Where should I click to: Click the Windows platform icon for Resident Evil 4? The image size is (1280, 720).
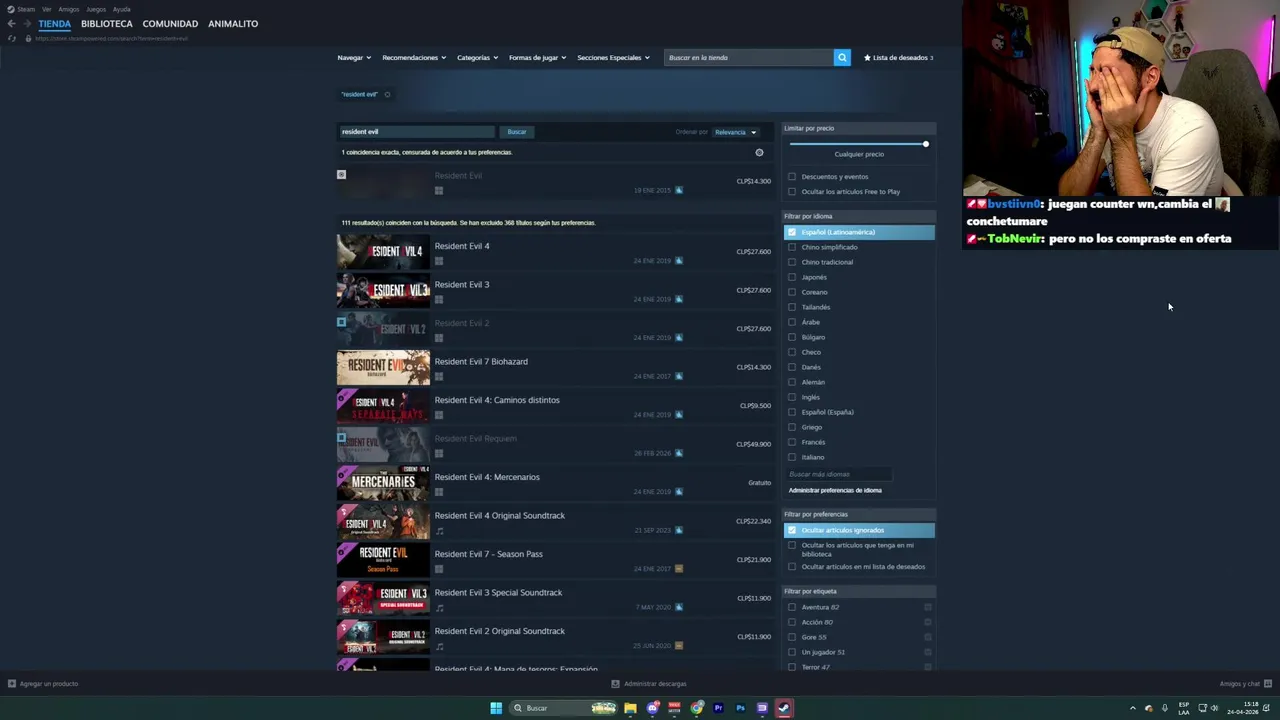438,261
